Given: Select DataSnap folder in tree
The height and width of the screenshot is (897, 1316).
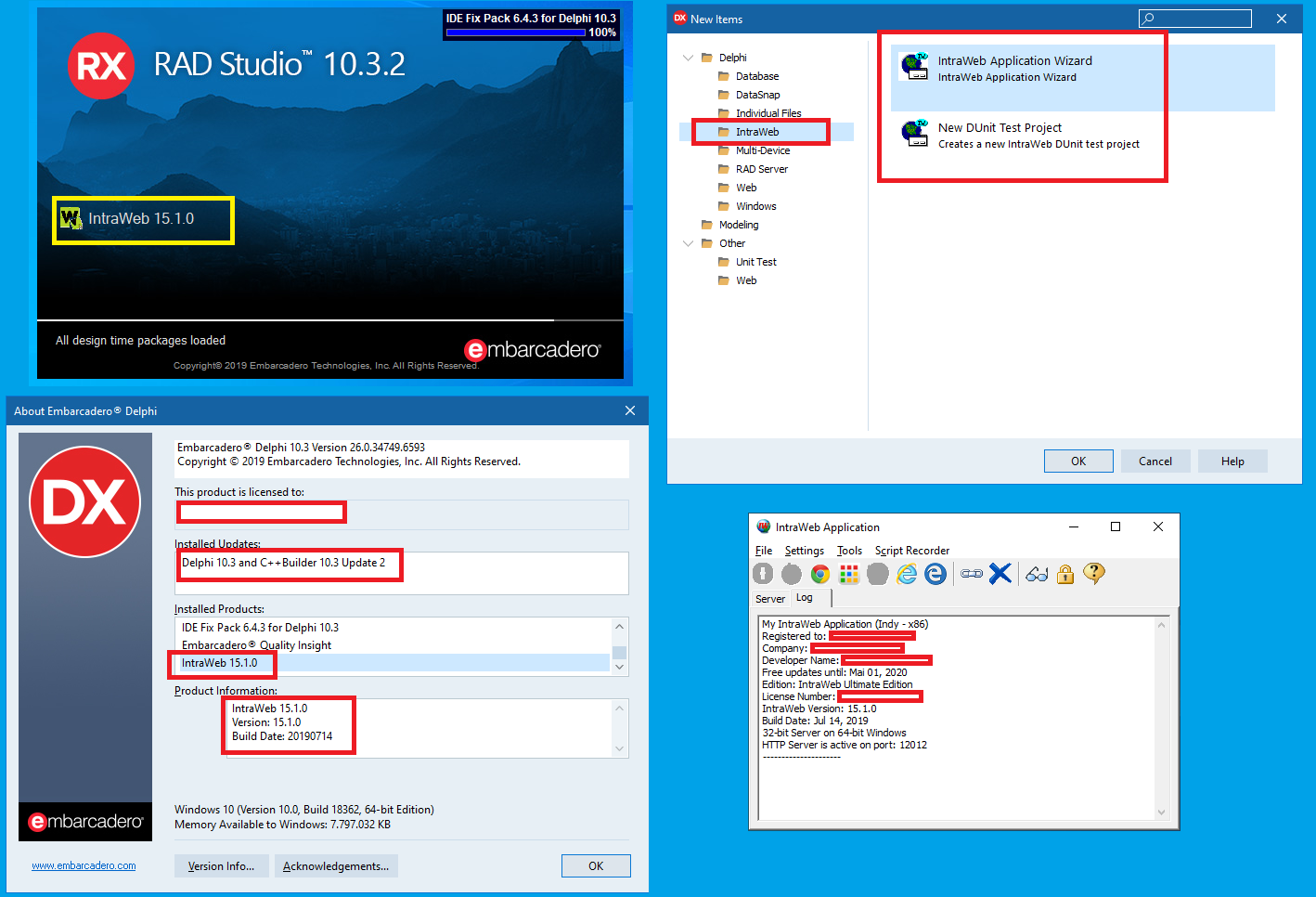Looking at the screenshot, I should click(757, 95).
